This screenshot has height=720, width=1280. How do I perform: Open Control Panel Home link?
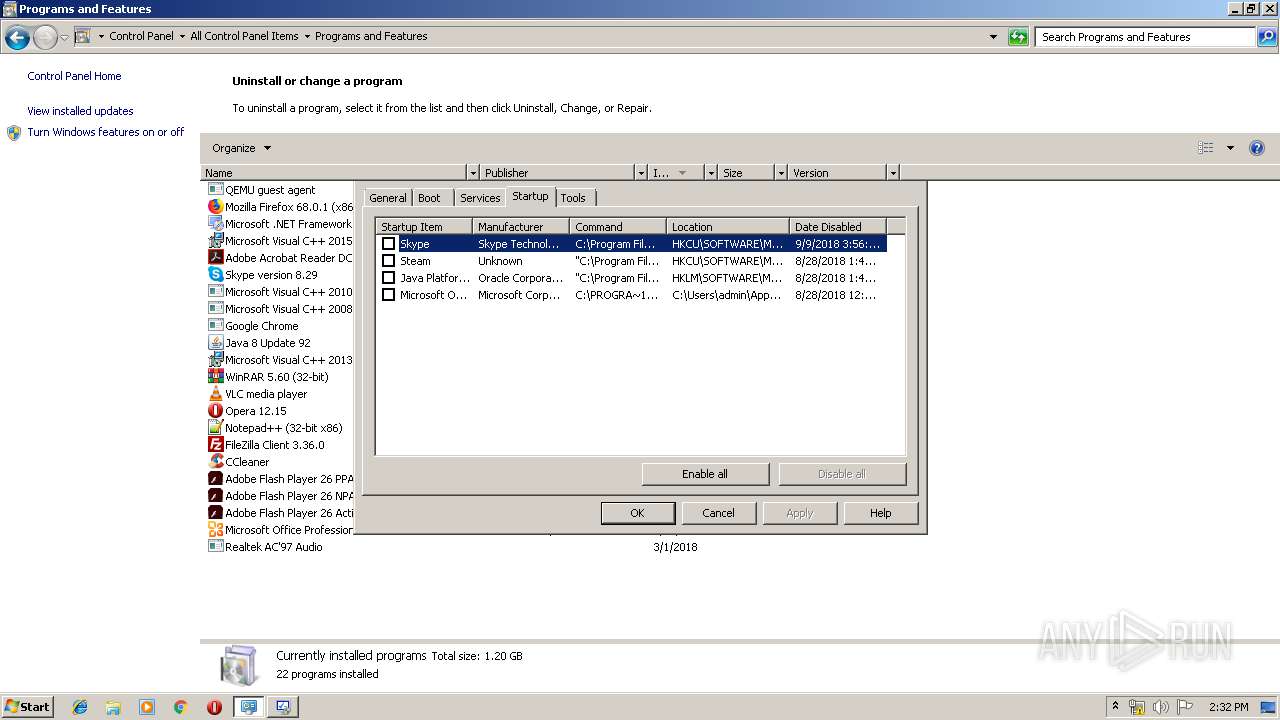coord(74,76)
